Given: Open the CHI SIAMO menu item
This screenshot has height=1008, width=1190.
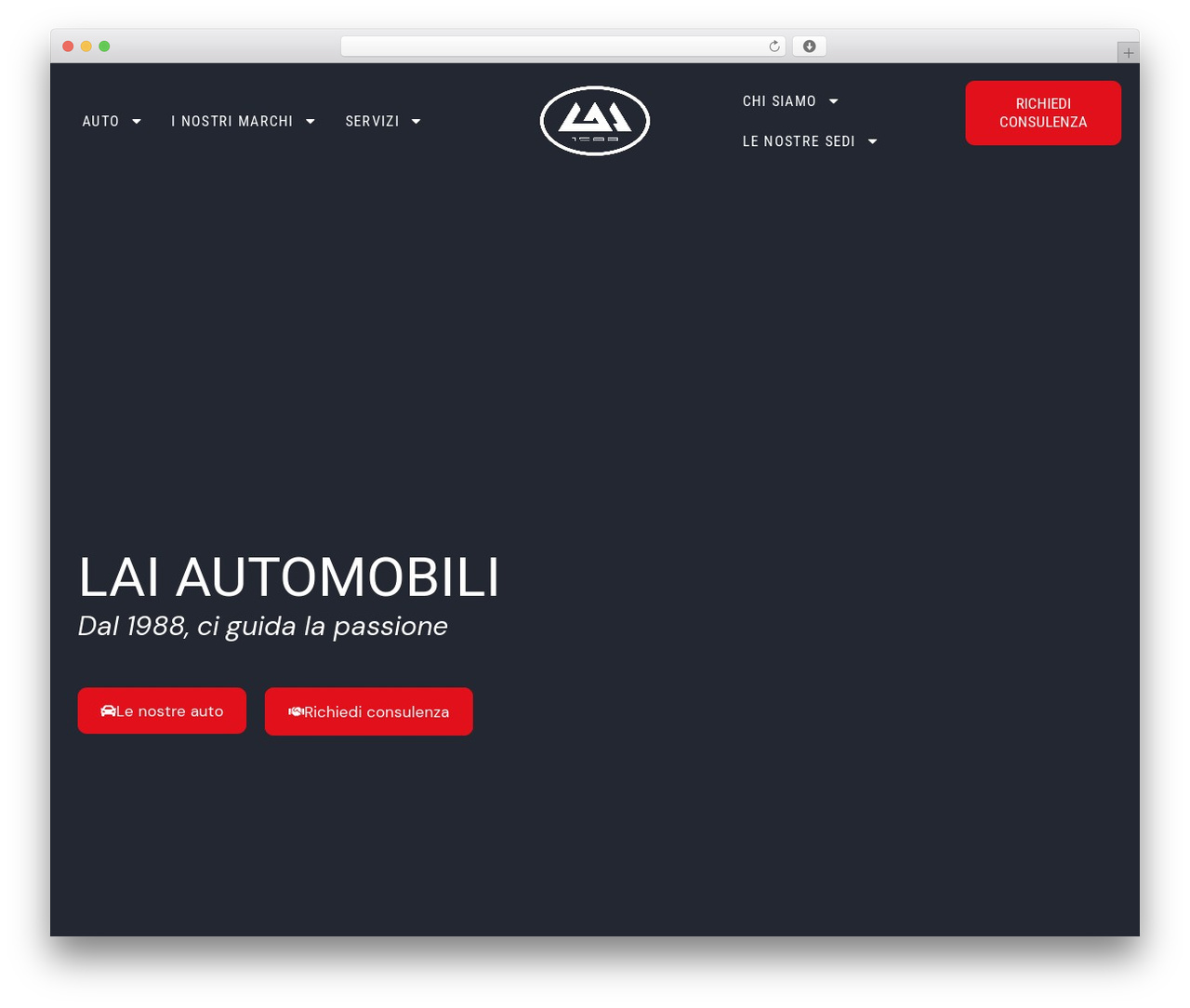Looking at the screenshot, I should (x=779, y=101).
